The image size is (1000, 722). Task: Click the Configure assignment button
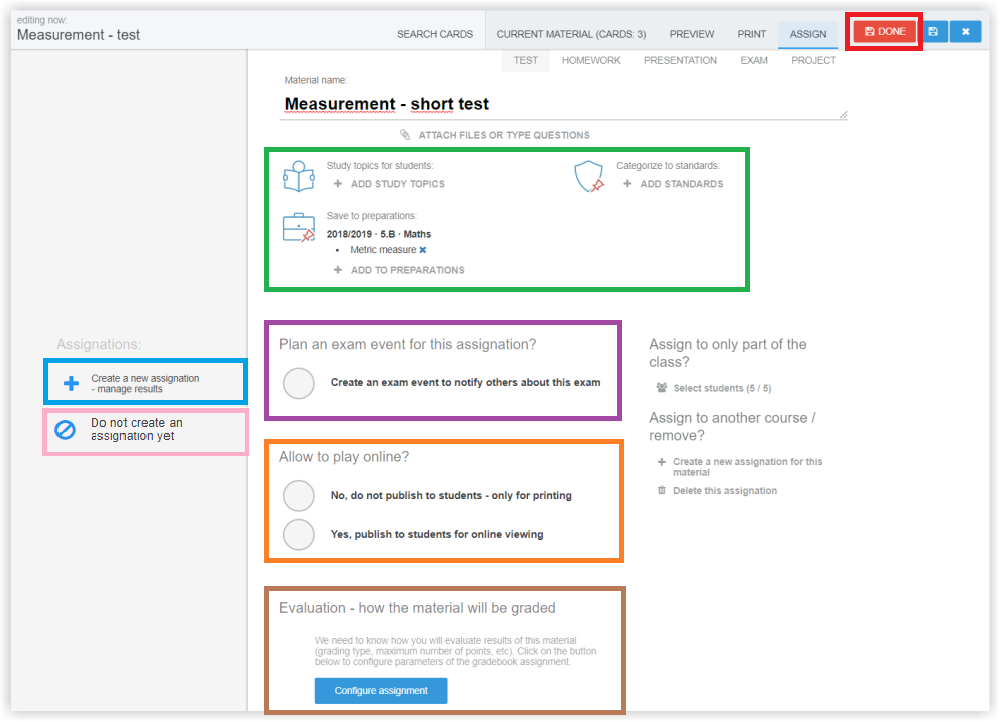click(381, 691)
